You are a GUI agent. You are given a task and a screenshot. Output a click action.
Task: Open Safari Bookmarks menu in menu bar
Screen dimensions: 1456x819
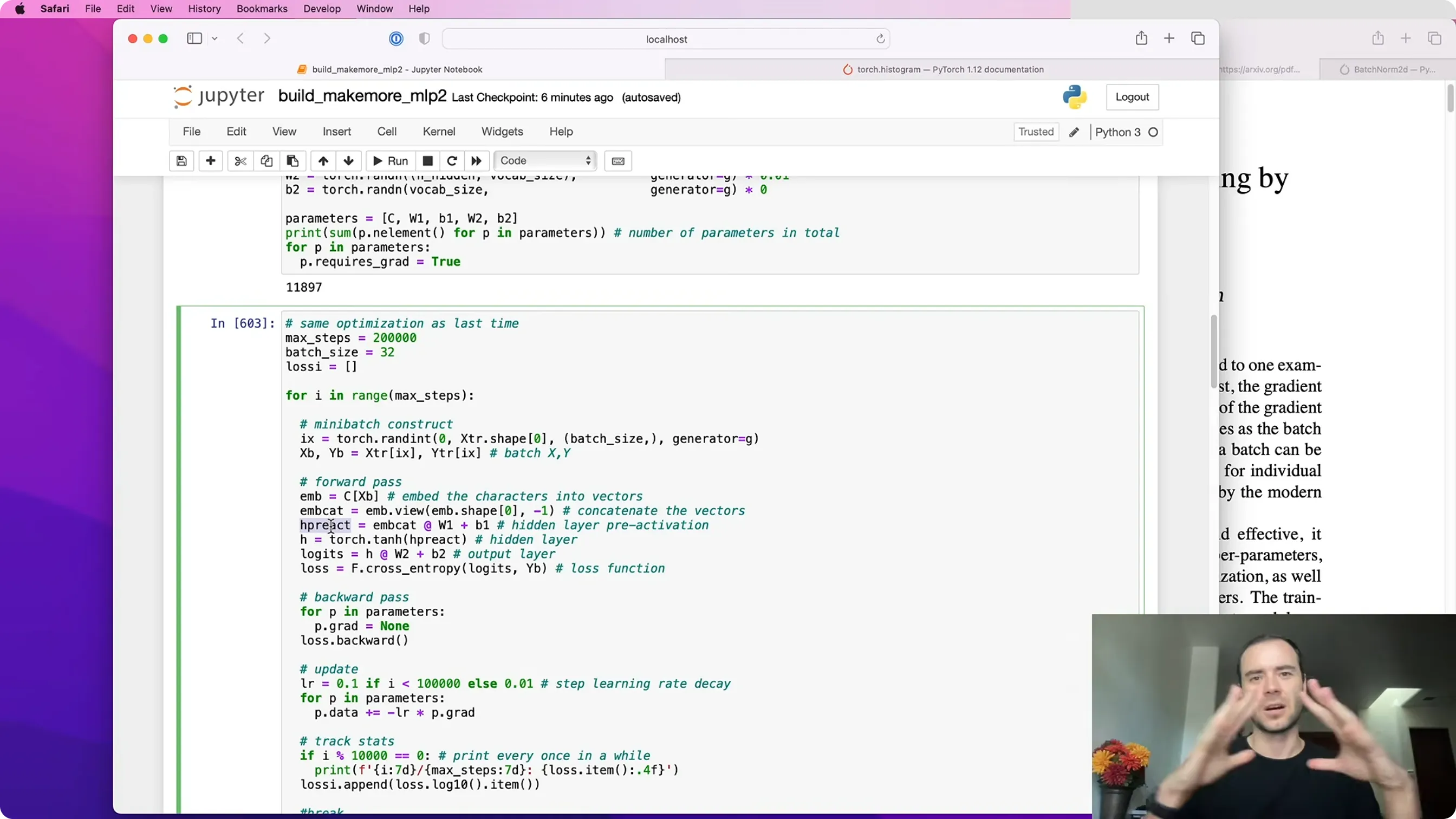coord(262,9)
